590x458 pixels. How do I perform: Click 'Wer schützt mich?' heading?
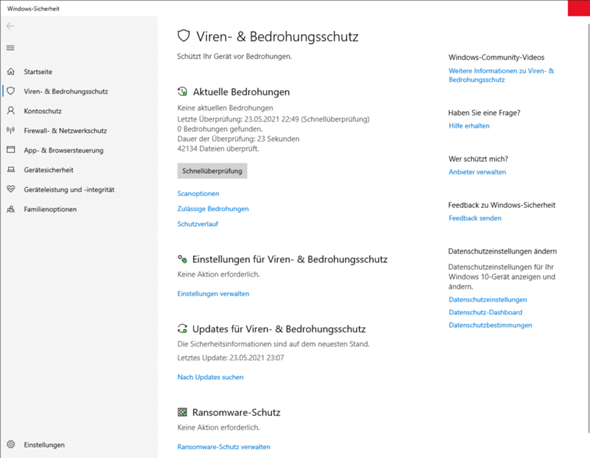(478, 159)
